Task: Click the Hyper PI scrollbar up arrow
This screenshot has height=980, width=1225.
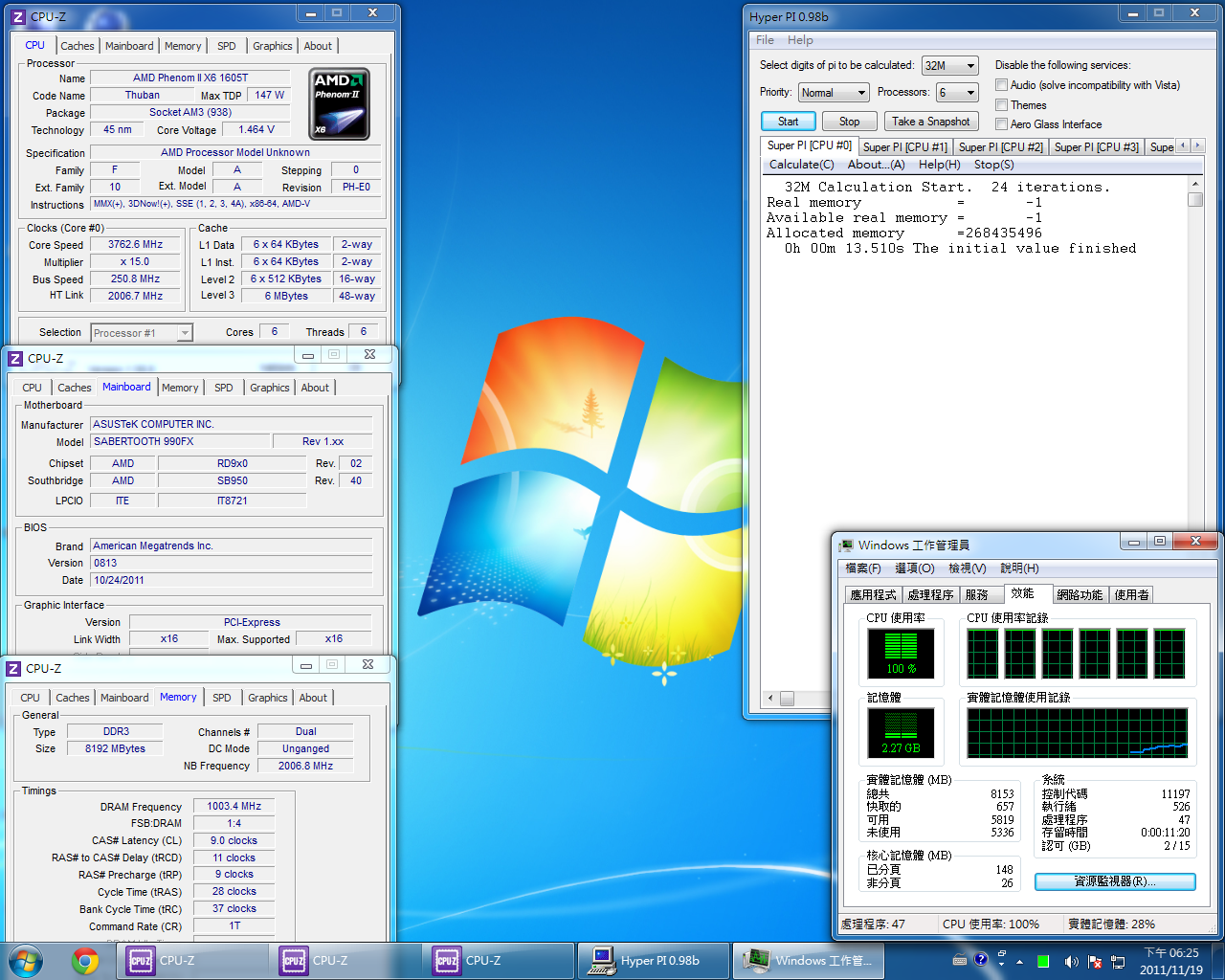Action: tap(1195, 184)
